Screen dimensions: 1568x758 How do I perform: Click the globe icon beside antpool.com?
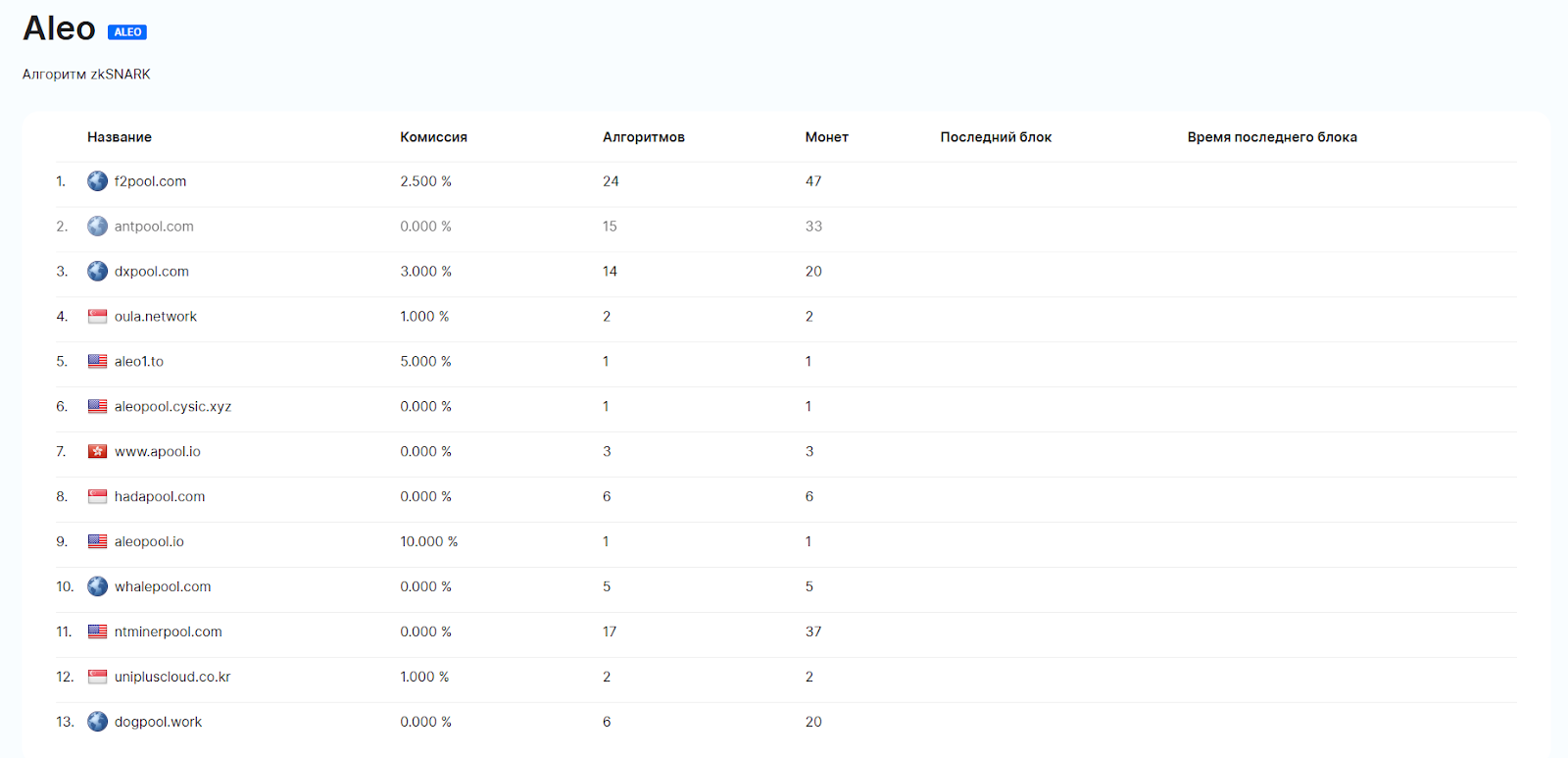coord(97,227)
